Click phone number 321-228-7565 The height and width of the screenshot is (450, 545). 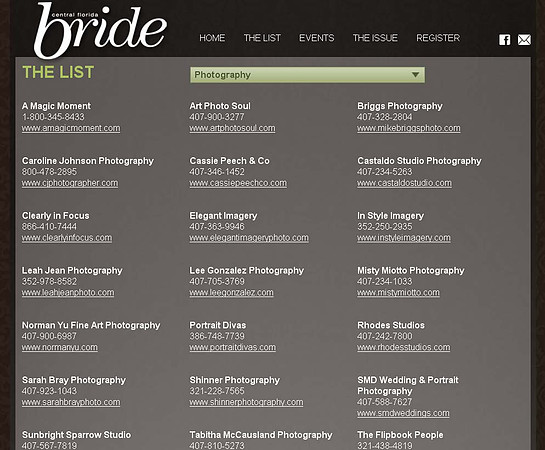point(217,391)
